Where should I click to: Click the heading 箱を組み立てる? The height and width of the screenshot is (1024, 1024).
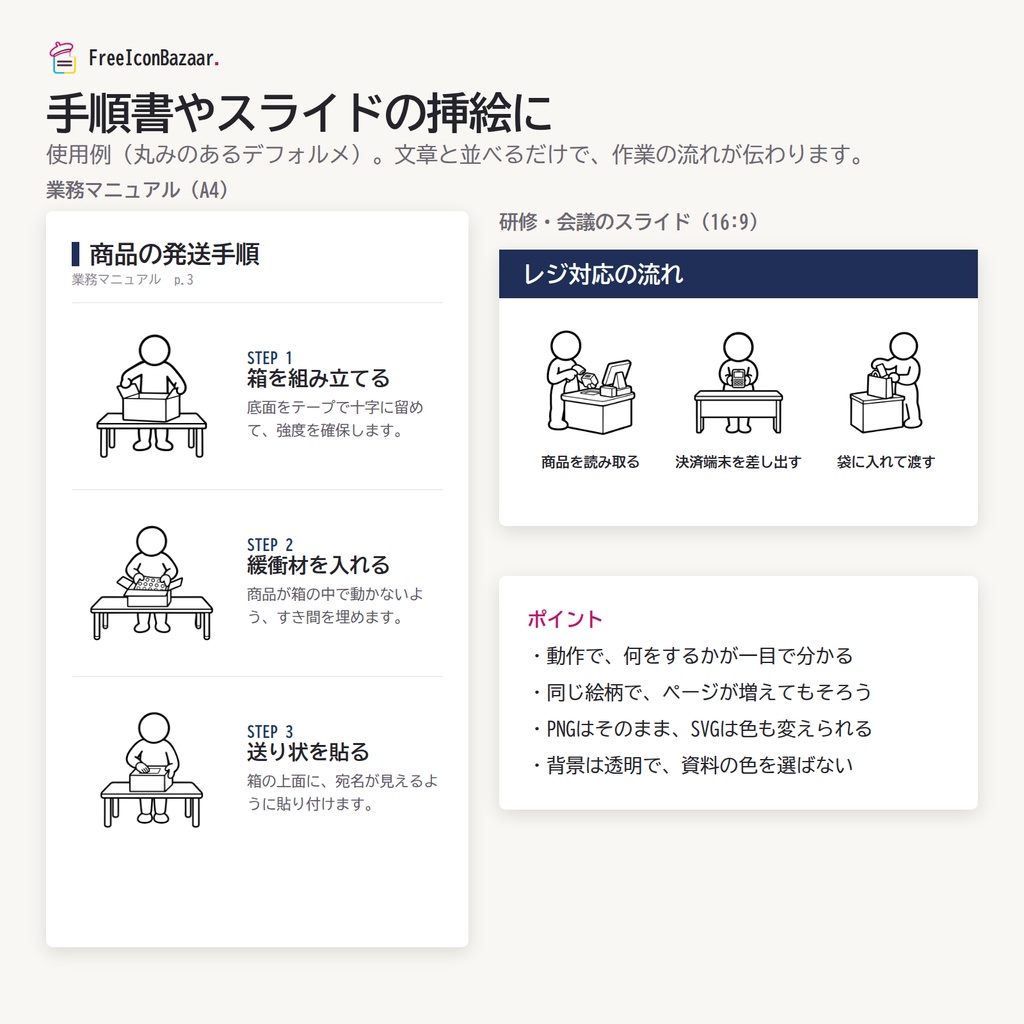tap(318, 379)
